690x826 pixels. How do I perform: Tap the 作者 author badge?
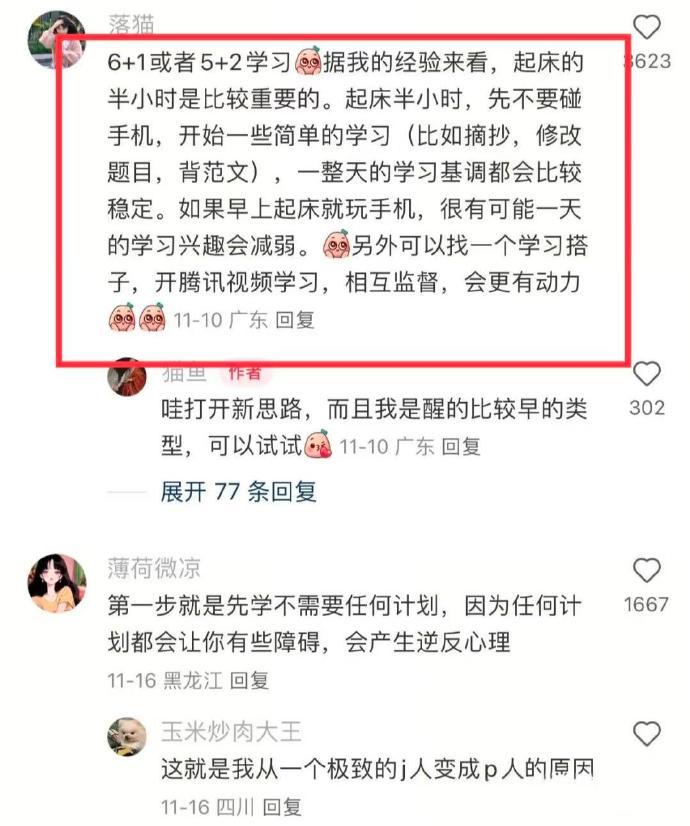pyautogui.click(x=244, y=373)
